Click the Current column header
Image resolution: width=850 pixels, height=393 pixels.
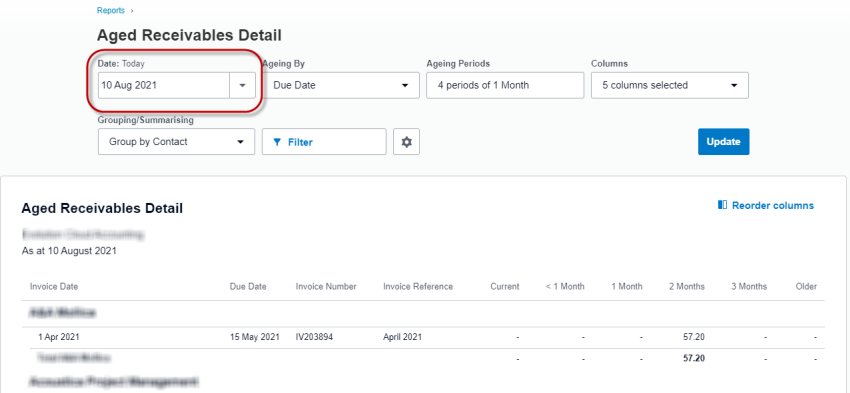pos(505,286)
